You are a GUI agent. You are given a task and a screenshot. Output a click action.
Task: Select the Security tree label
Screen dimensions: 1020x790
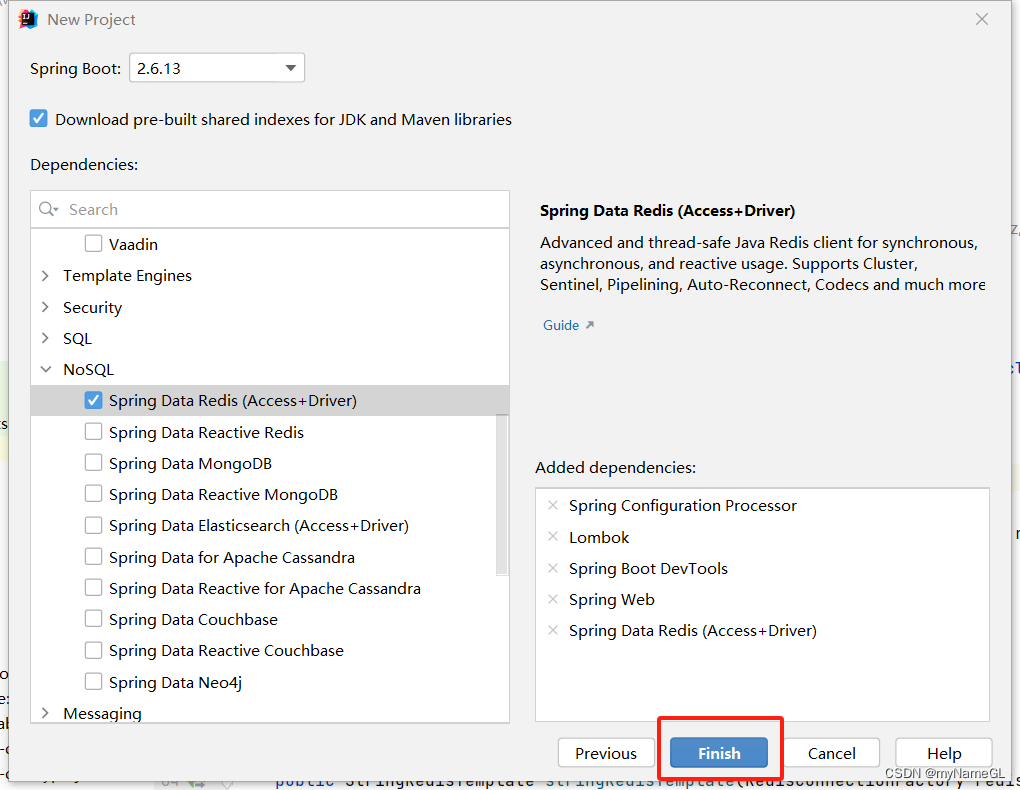(92, 307)
